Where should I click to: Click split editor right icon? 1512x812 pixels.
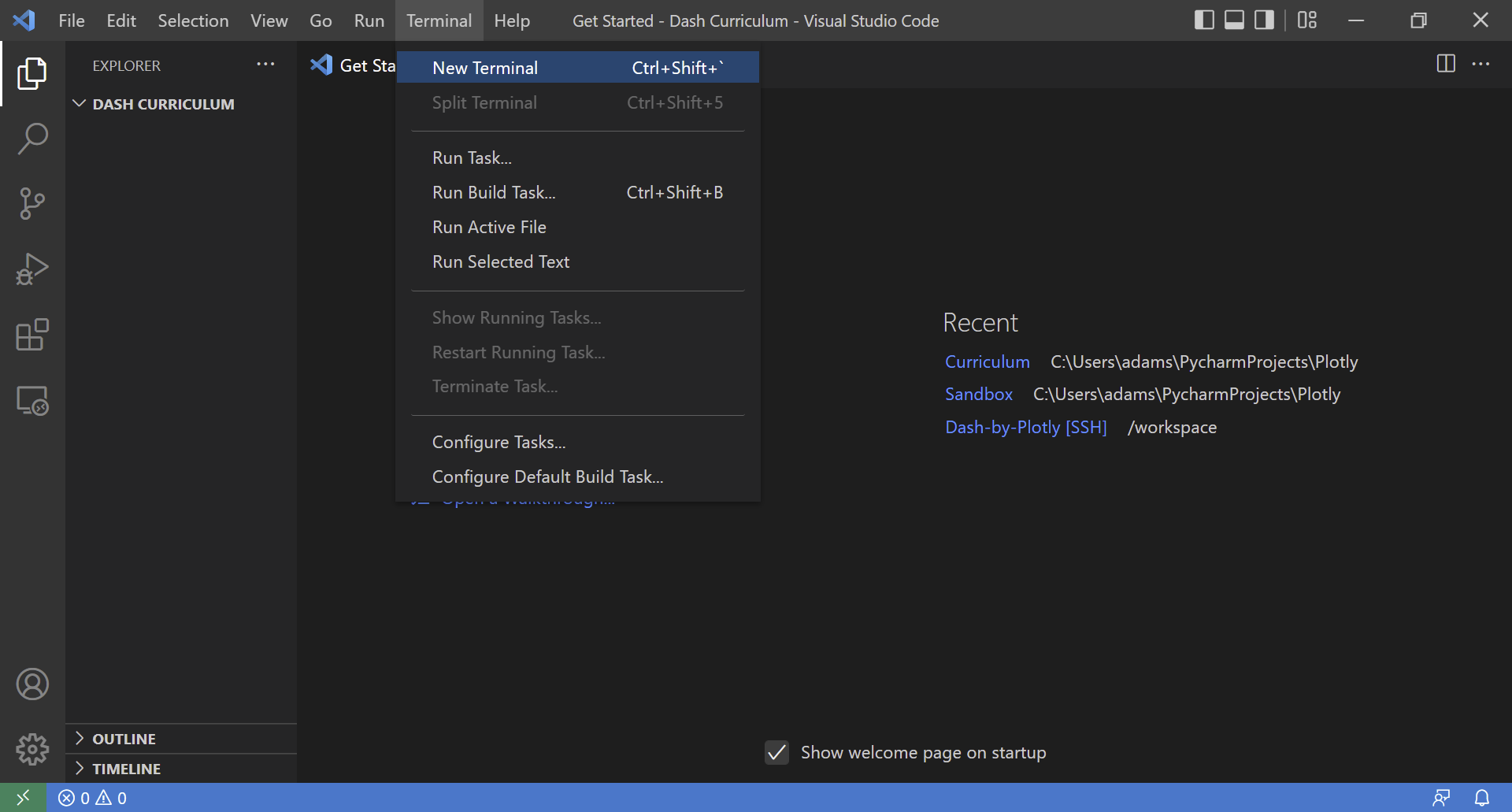pos(1446,64)
